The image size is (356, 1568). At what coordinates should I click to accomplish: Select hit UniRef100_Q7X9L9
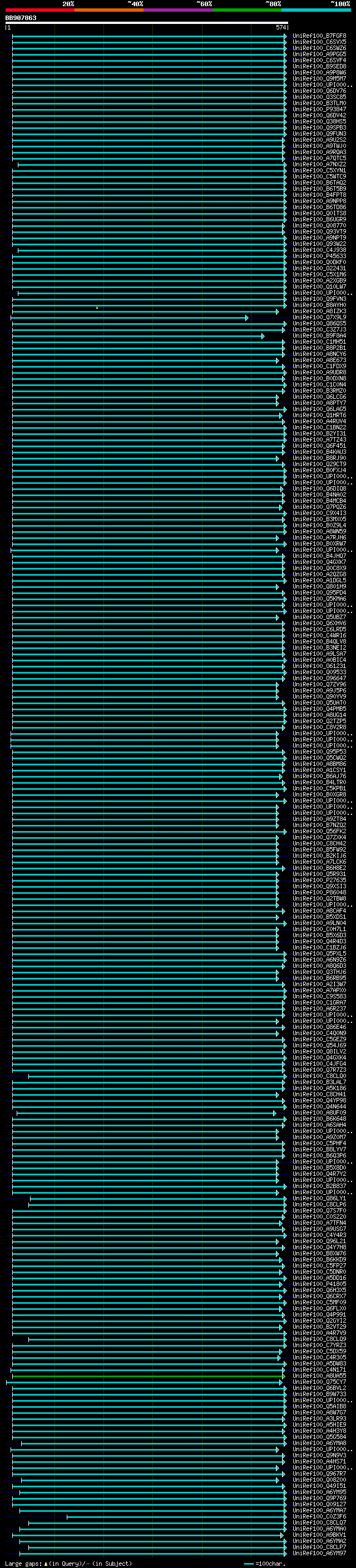[319, 317]
